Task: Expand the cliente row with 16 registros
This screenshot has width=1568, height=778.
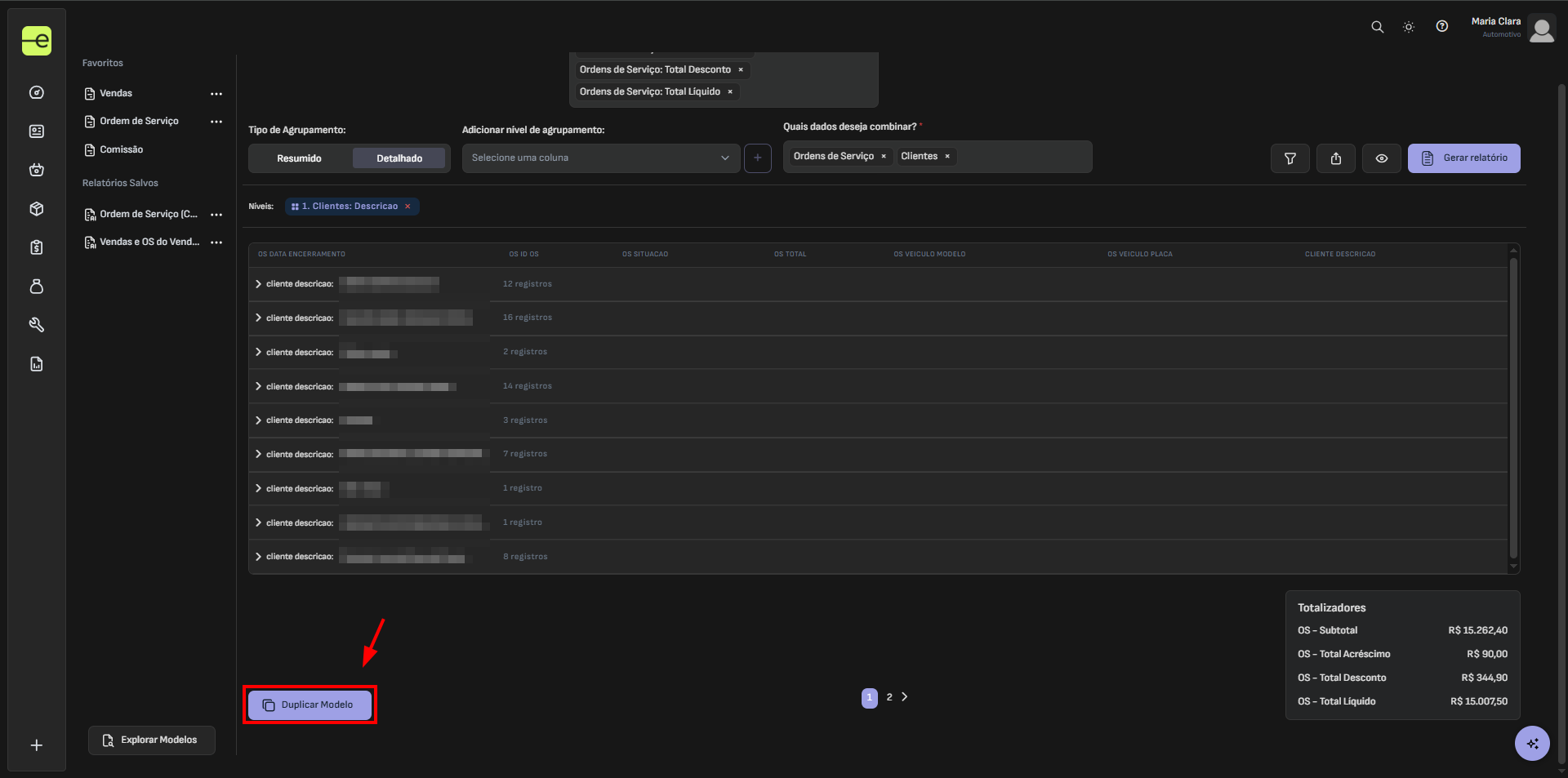Action: pyautogui.click(x=258, y=318)
